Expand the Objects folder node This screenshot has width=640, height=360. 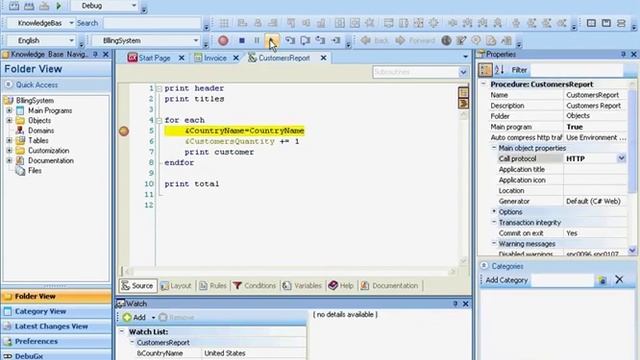9,120
